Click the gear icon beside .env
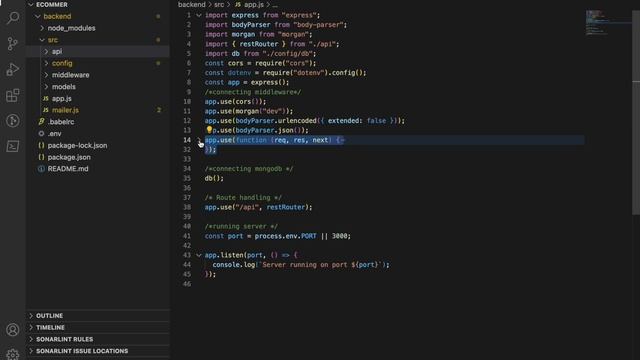 click(41, 133)
